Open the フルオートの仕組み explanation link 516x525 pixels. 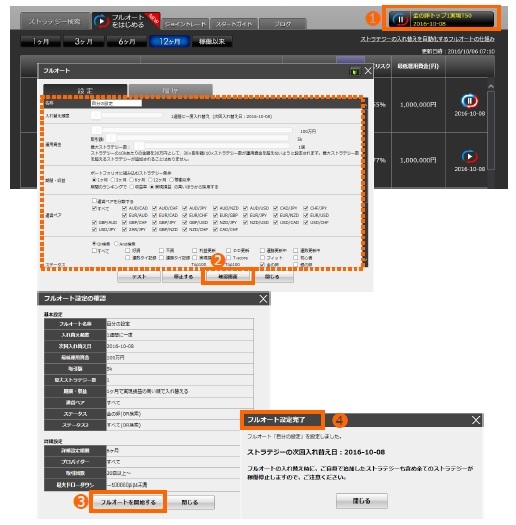tap(427, 39)
